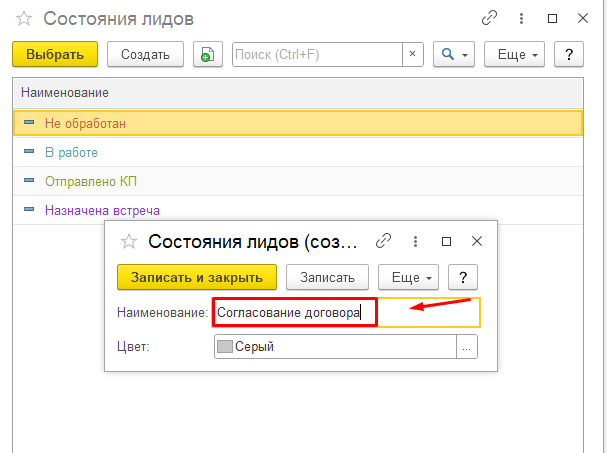This screenshot has height=453, width=607.
Task: Add main window to favorites star
Action: coord(24,19)
